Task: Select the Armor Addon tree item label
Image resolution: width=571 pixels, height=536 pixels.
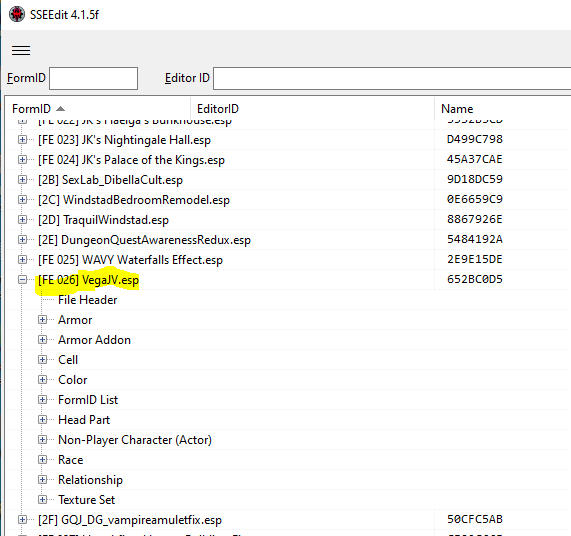Action: point(94,340)
